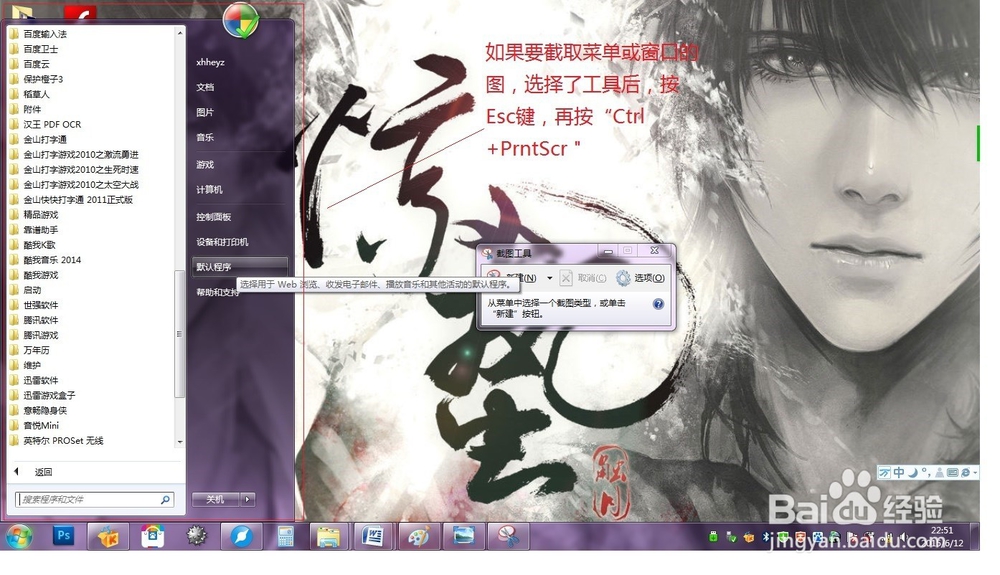Expand the 启动 startup folder
The height and width of the screenshot is (575, 1000).
coord(32,289)
